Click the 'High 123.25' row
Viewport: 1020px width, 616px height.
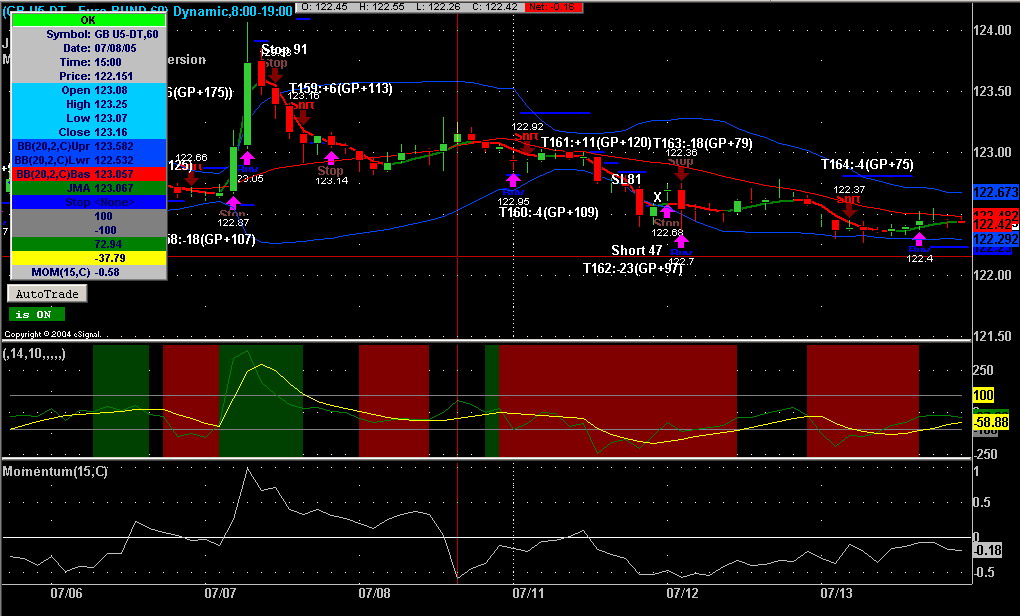89,104
